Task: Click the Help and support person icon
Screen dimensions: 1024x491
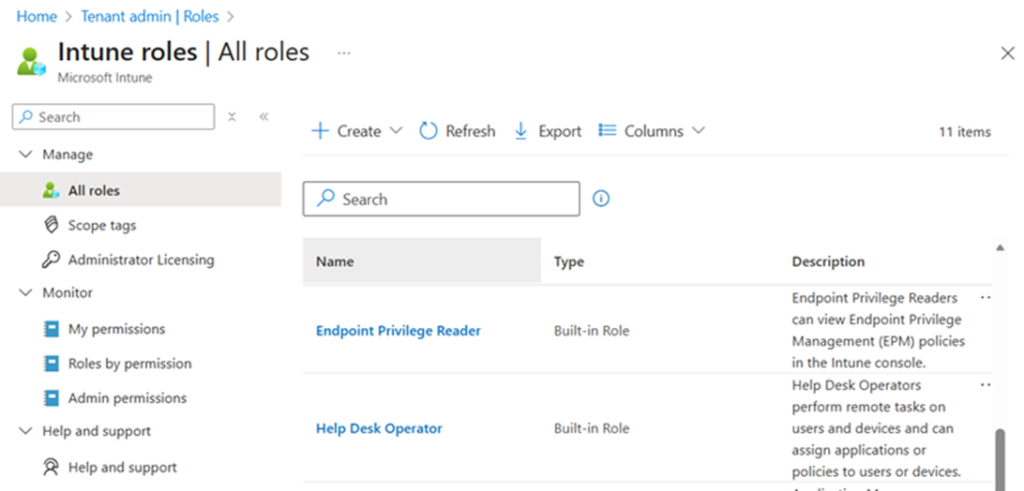Action: [x=51, y=467]
